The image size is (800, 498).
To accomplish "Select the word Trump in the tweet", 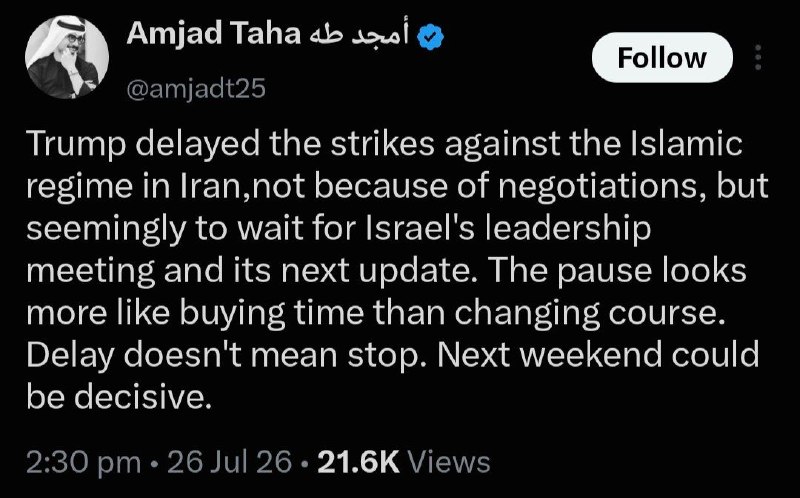I will click(76, 145).
